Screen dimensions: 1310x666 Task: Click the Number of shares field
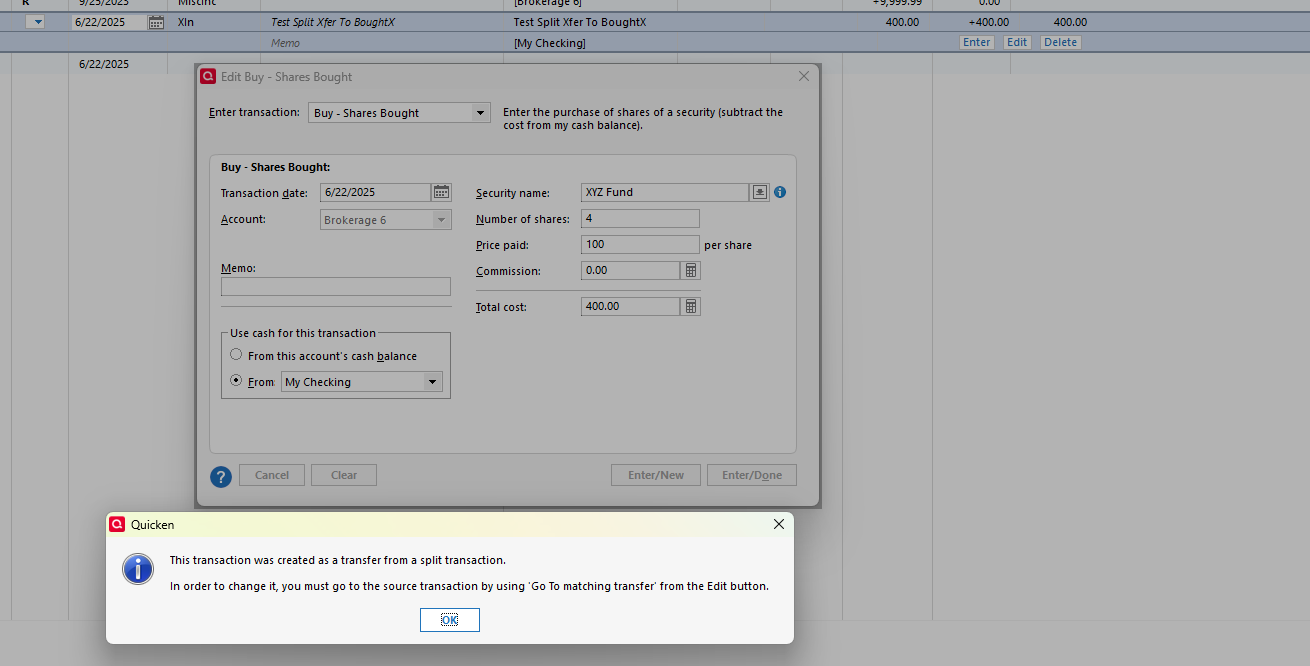coord(640,218)
